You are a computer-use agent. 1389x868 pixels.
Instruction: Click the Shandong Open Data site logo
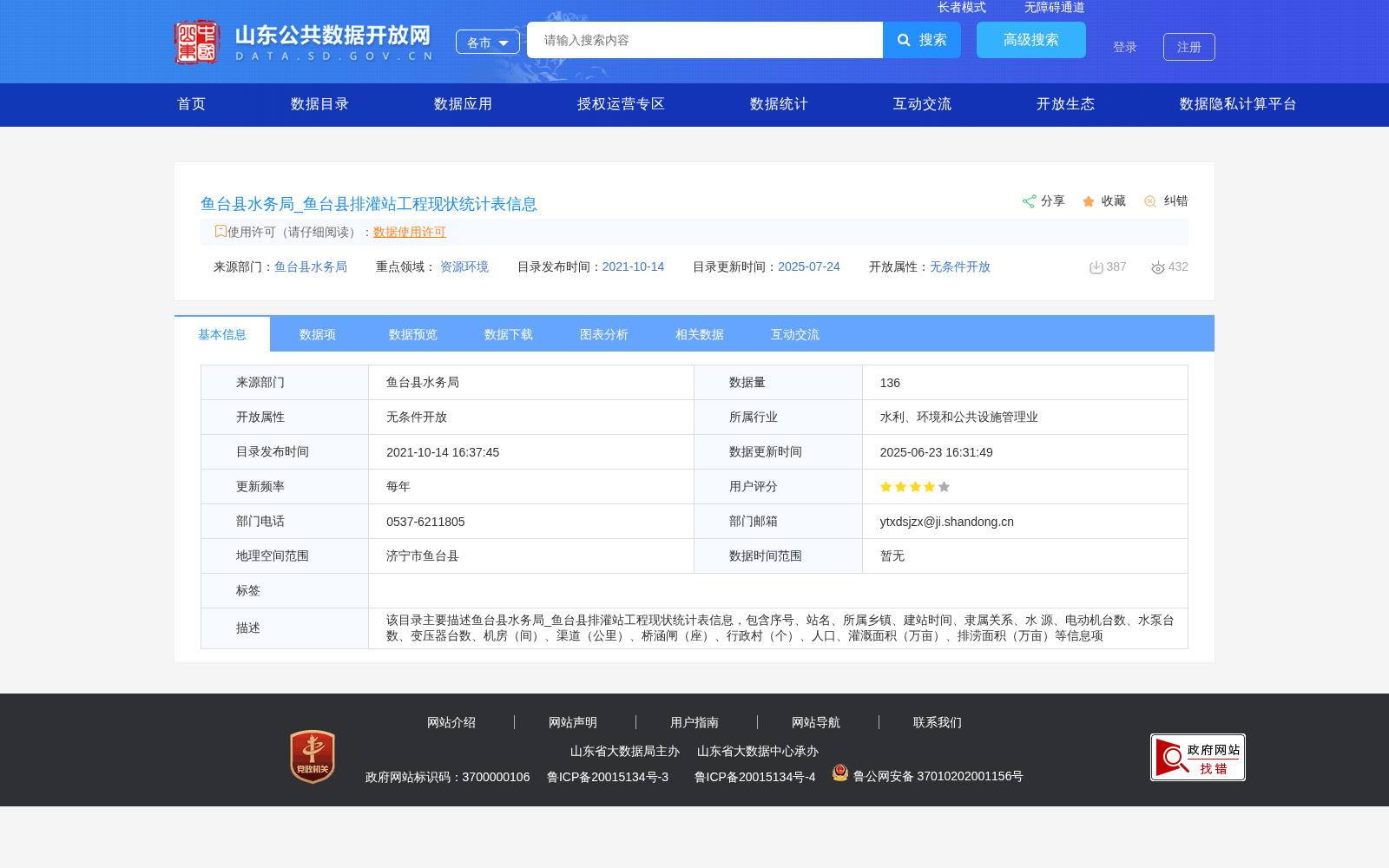[303, 42]
